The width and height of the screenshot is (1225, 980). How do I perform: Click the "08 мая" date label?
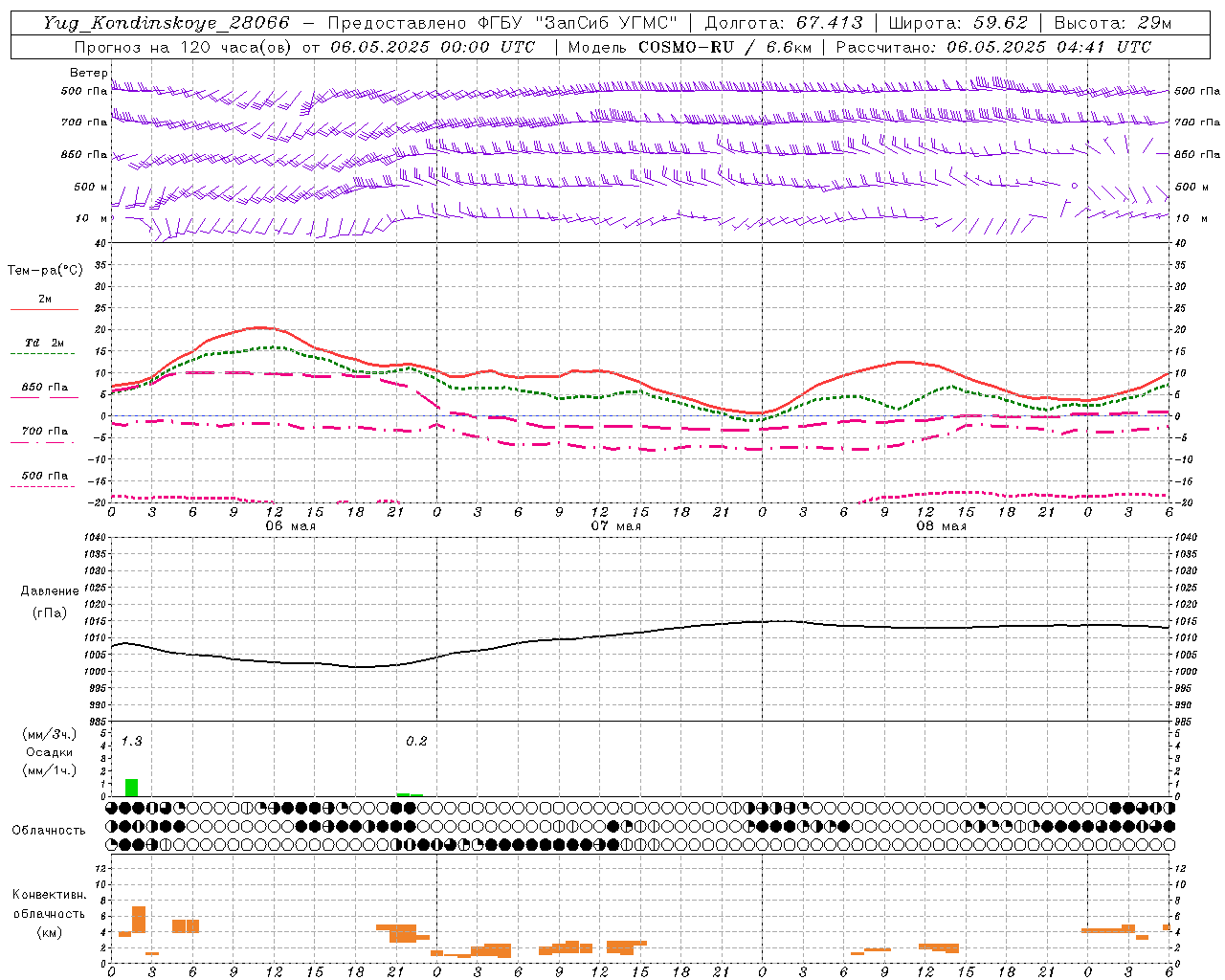pyautogui.click(x=941, y=526)
